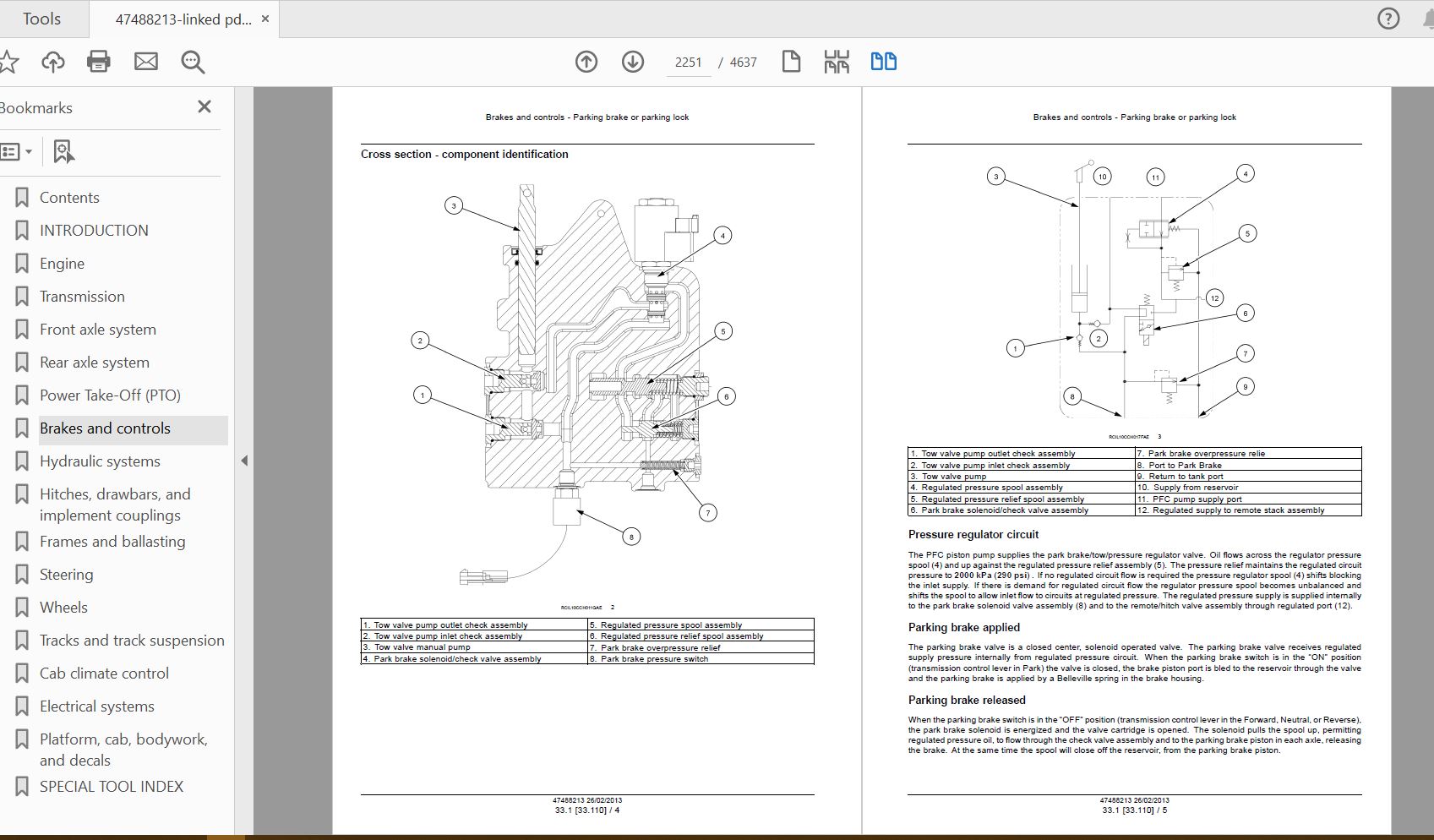
Task: Send file by email envelope icon
Action: pos(146,62)
